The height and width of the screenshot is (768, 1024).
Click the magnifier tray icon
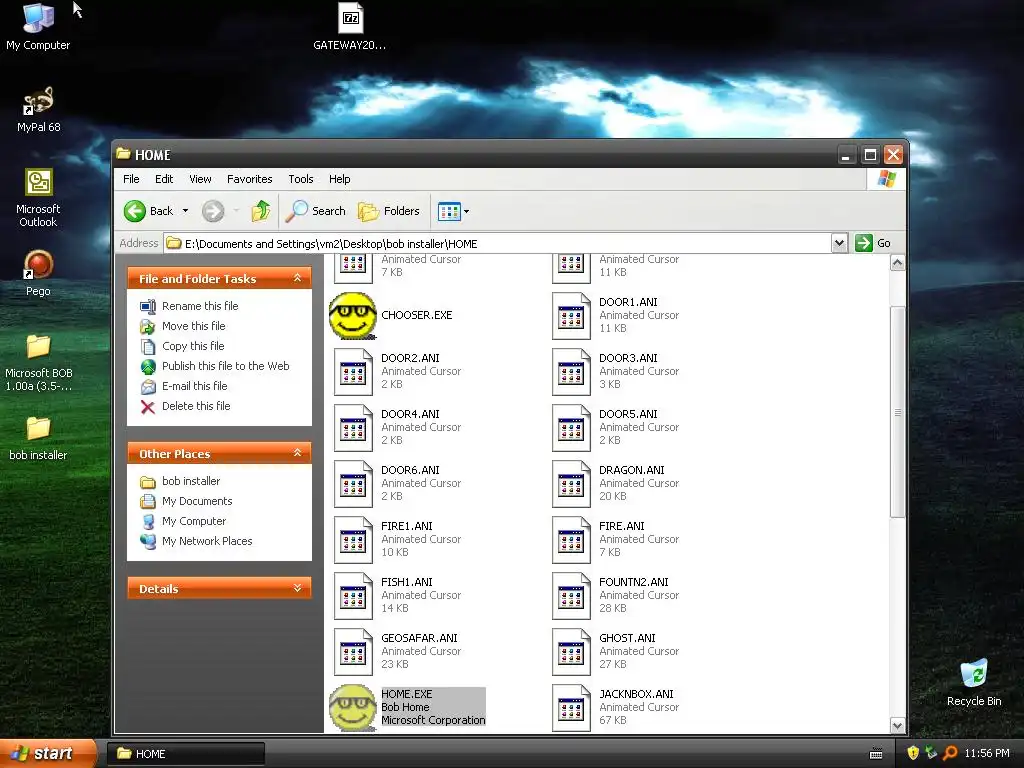950,753
